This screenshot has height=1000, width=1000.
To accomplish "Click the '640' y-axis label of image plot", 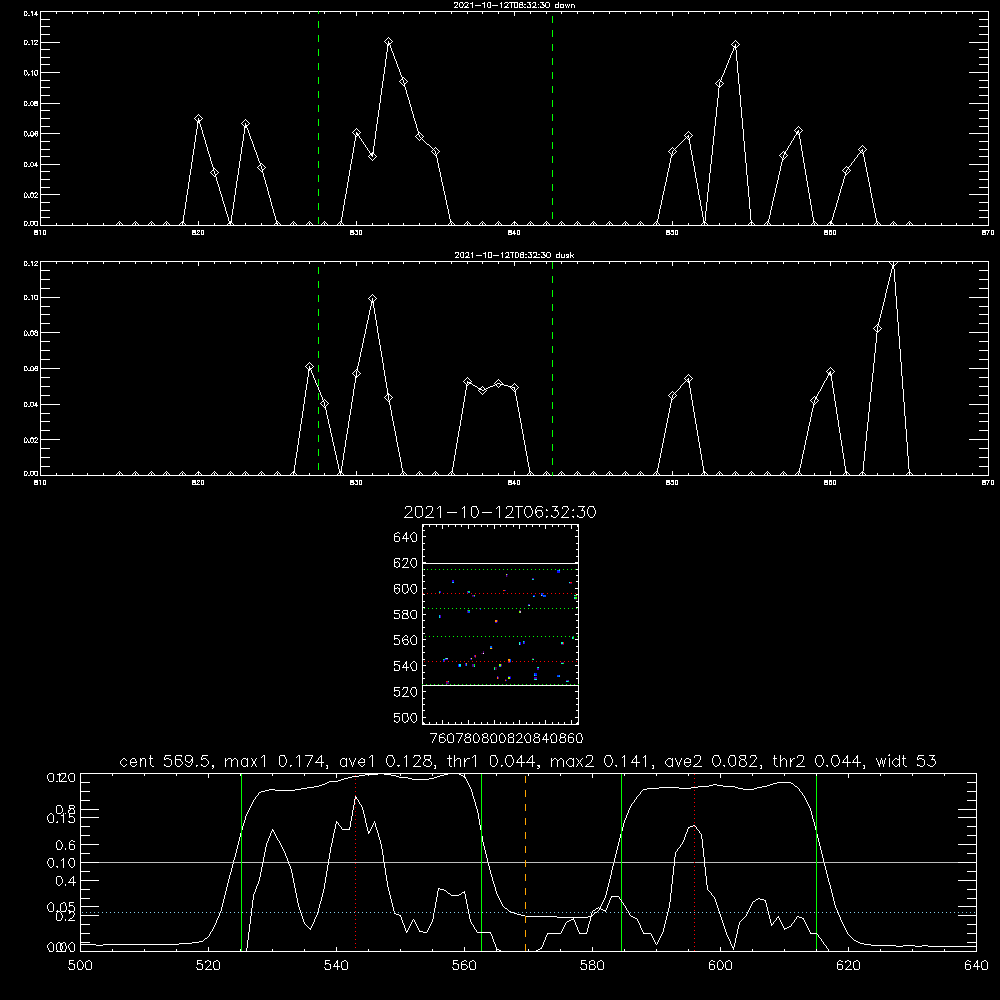I will pyautogui.click(x=406, y=538).
